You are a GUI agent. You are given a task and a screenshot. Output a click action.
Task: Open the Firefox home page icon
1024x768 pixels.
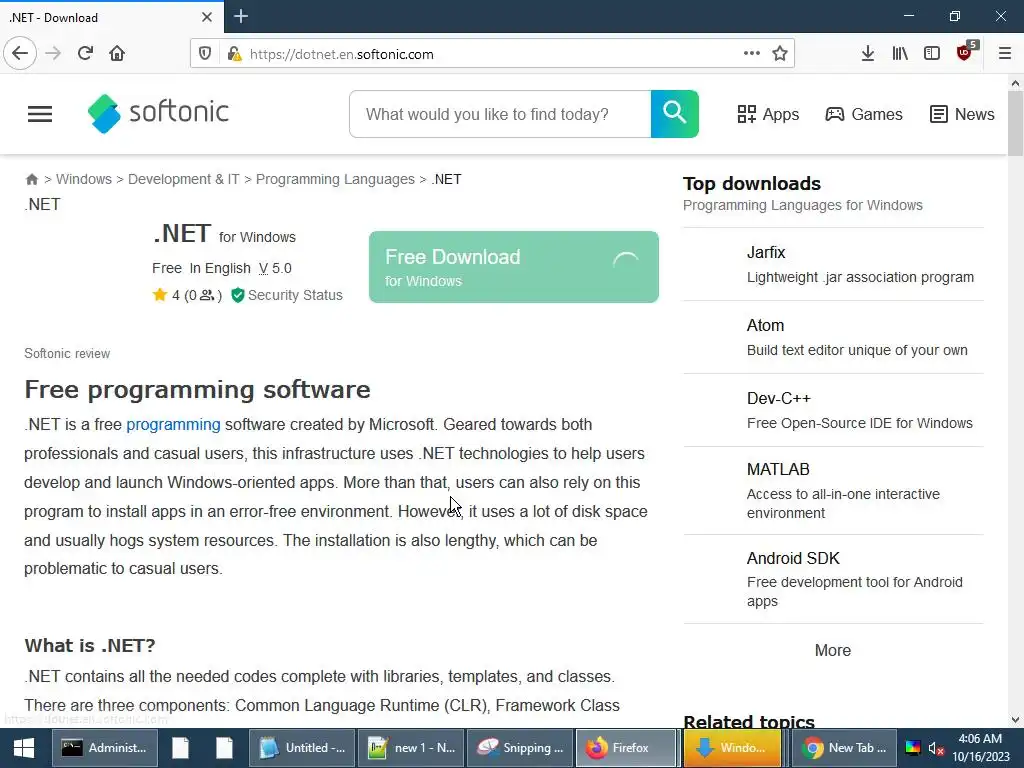pyautogui.click(x=117, y=53)
